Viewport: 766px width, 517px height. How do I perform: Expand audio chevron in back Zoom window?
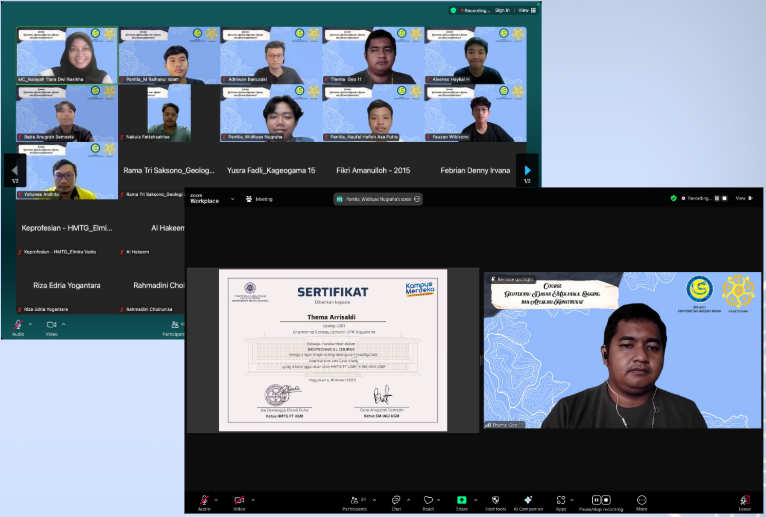(x=30, y=324)
